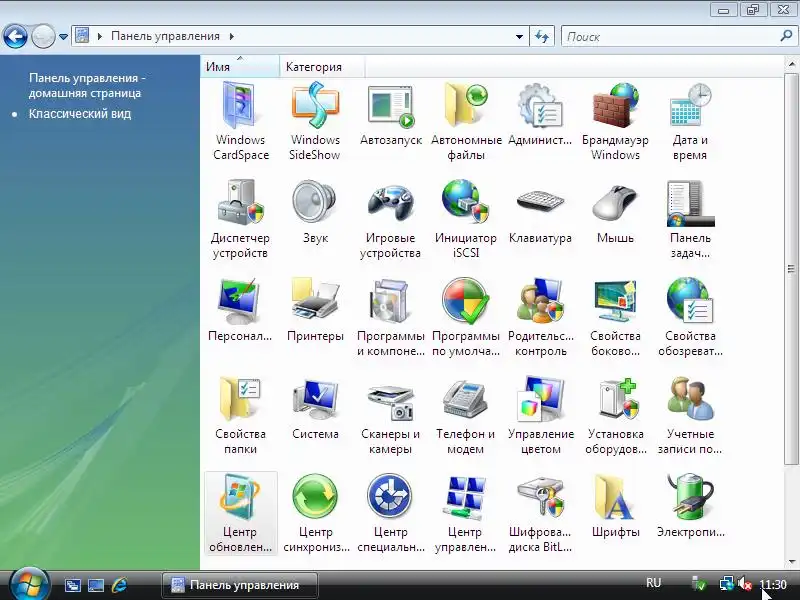Screen dimensions: 800x600
Task: Open Мышь settings
Action: coord(615,212)
